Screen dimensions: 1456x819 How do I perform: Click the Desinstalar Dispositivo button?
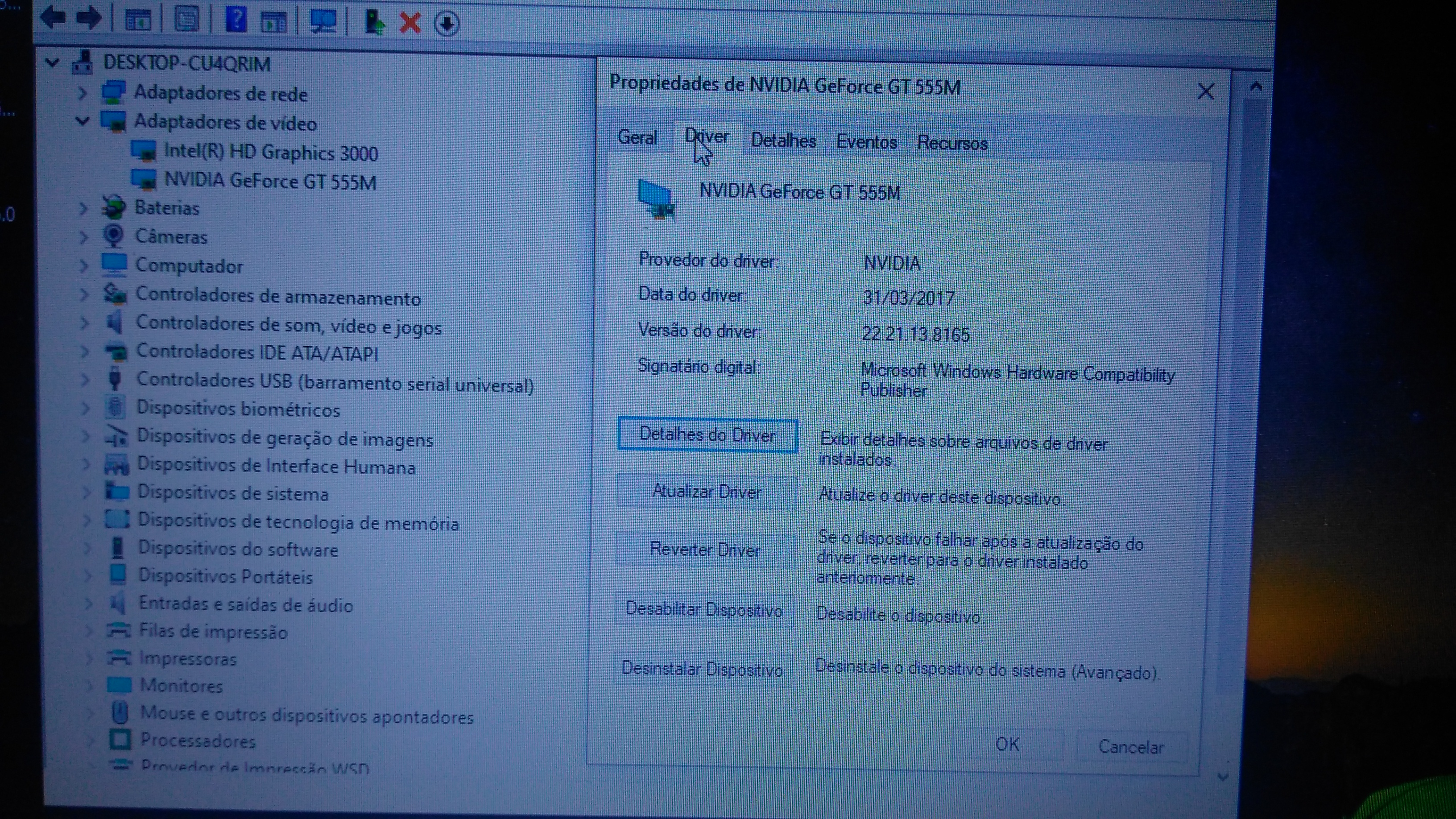coord(702,669)
